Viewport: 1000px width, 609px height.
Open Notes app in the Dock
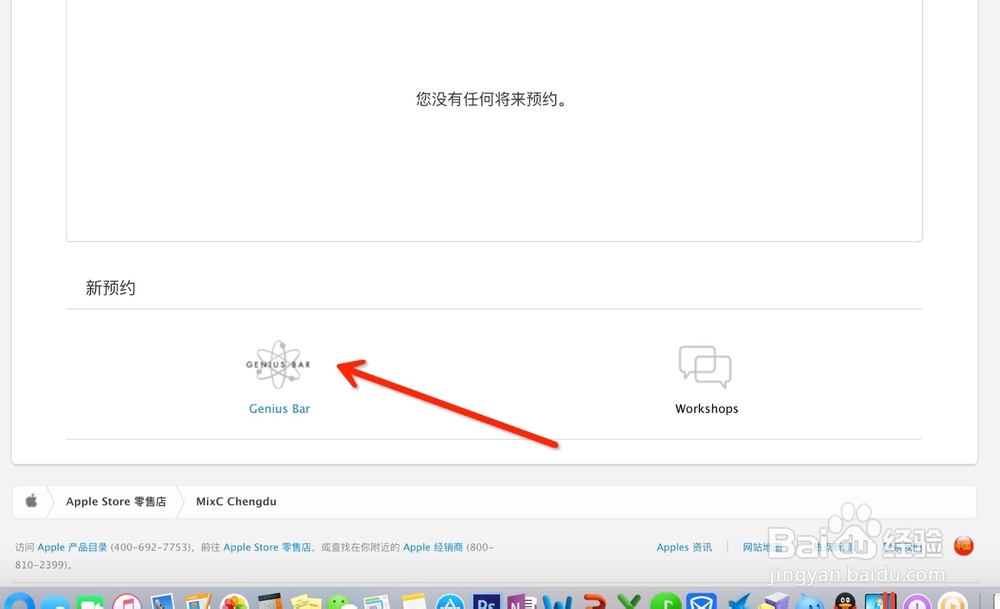click(x=414, y=602)
